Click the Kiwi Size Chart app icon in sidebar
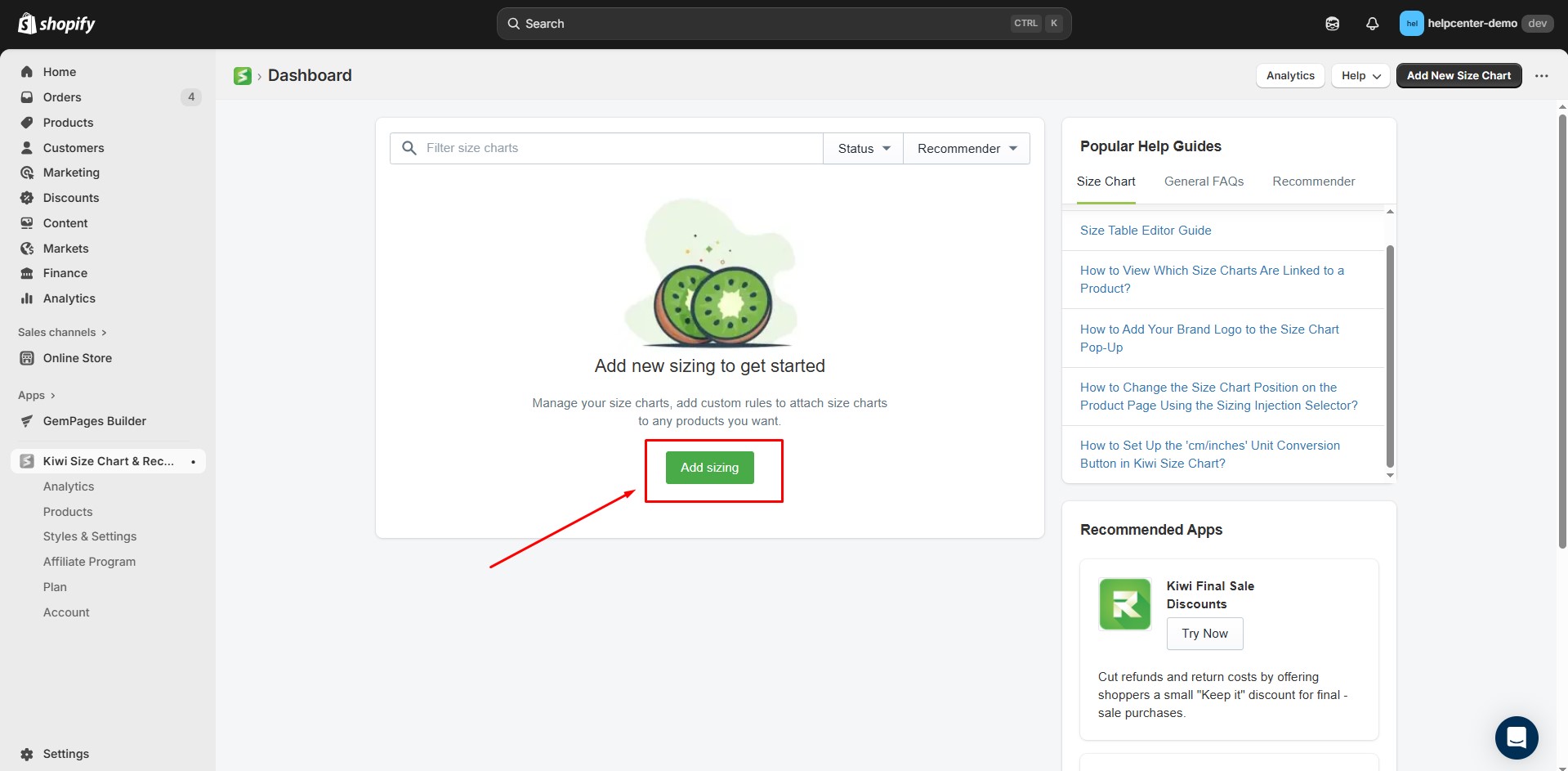1568x771 pixels. pos(27,461)
